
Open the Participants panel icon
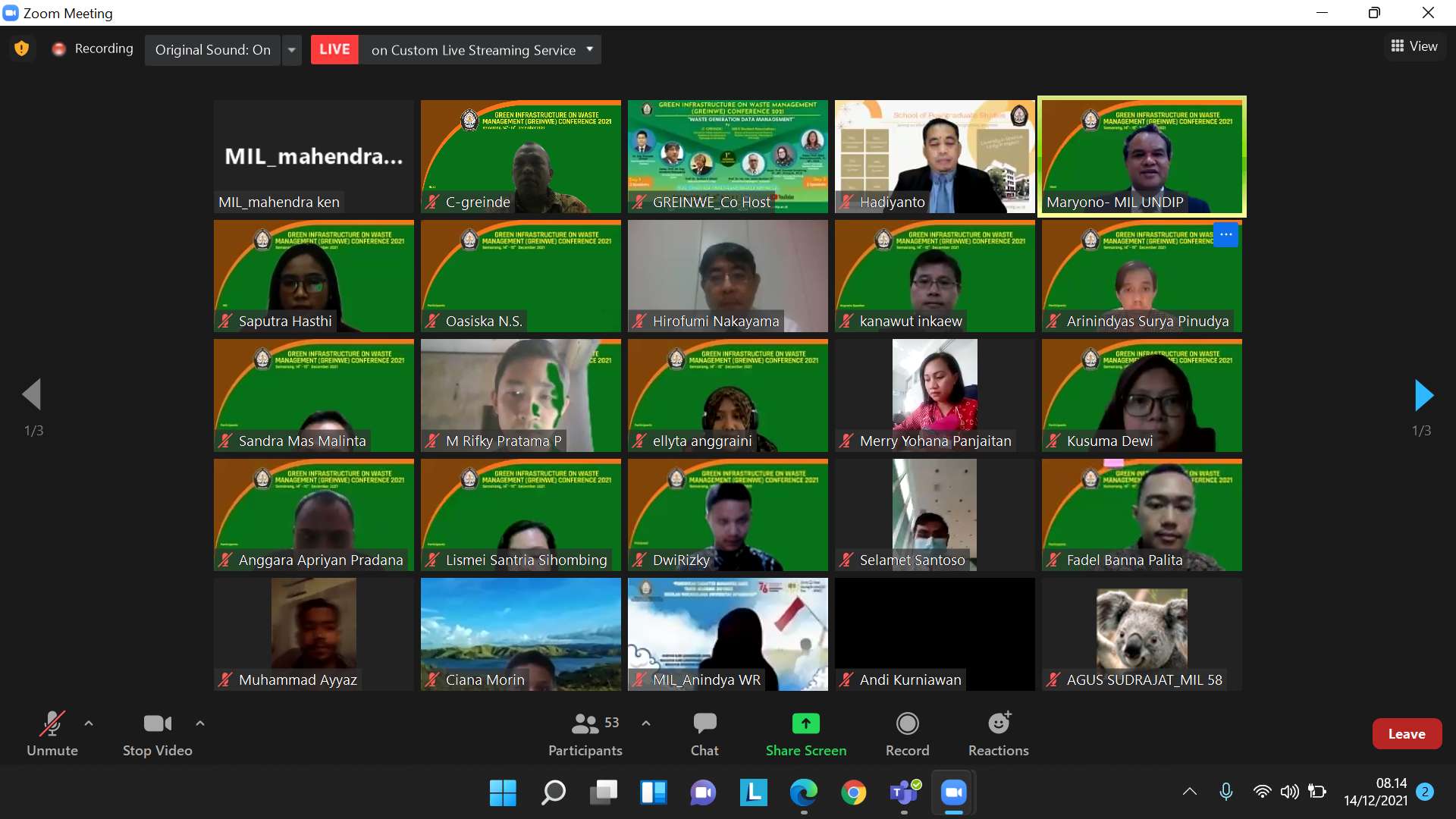click(585, 724)
